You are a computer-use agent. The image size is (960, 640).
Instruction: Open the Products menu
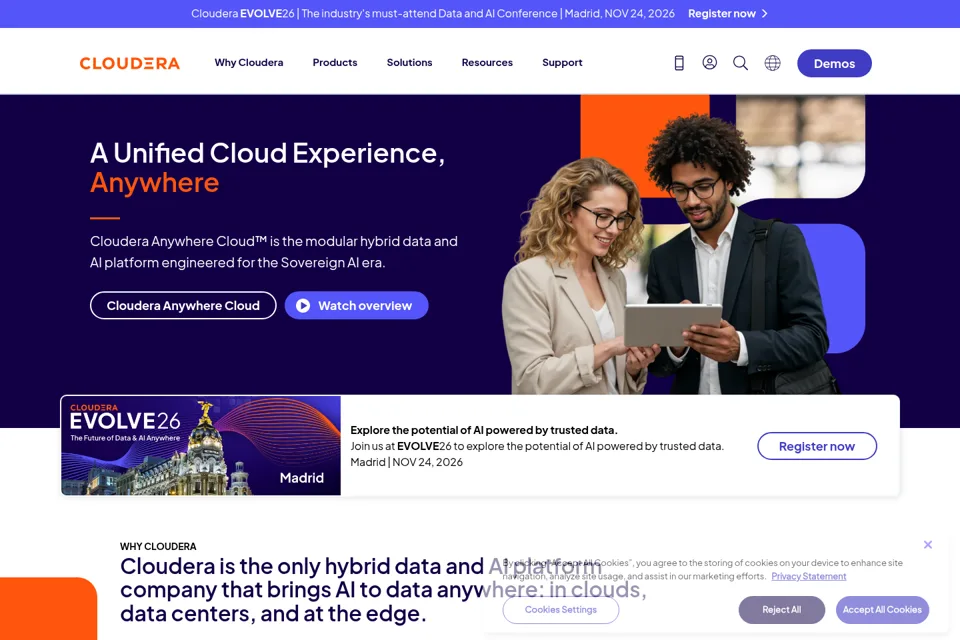335,62
